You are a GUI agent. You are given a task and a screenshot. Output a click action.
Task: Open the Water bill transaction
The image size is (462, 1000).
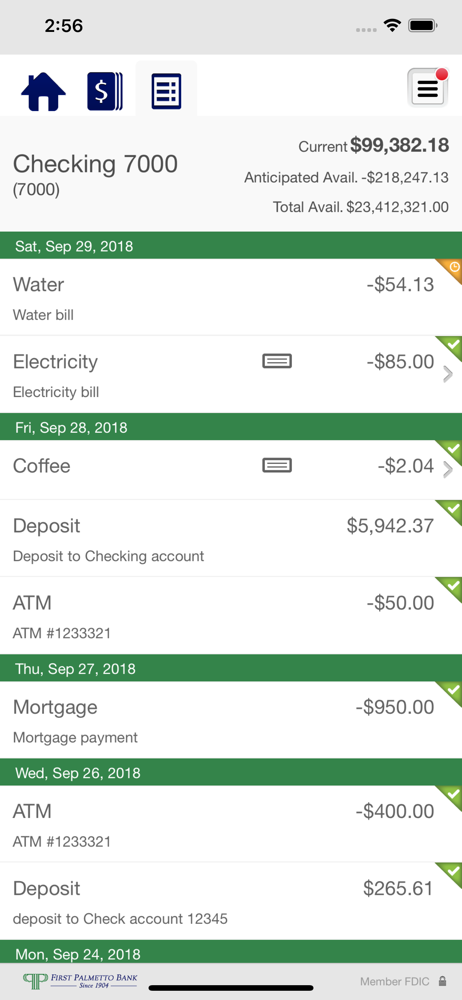(231, 297)
